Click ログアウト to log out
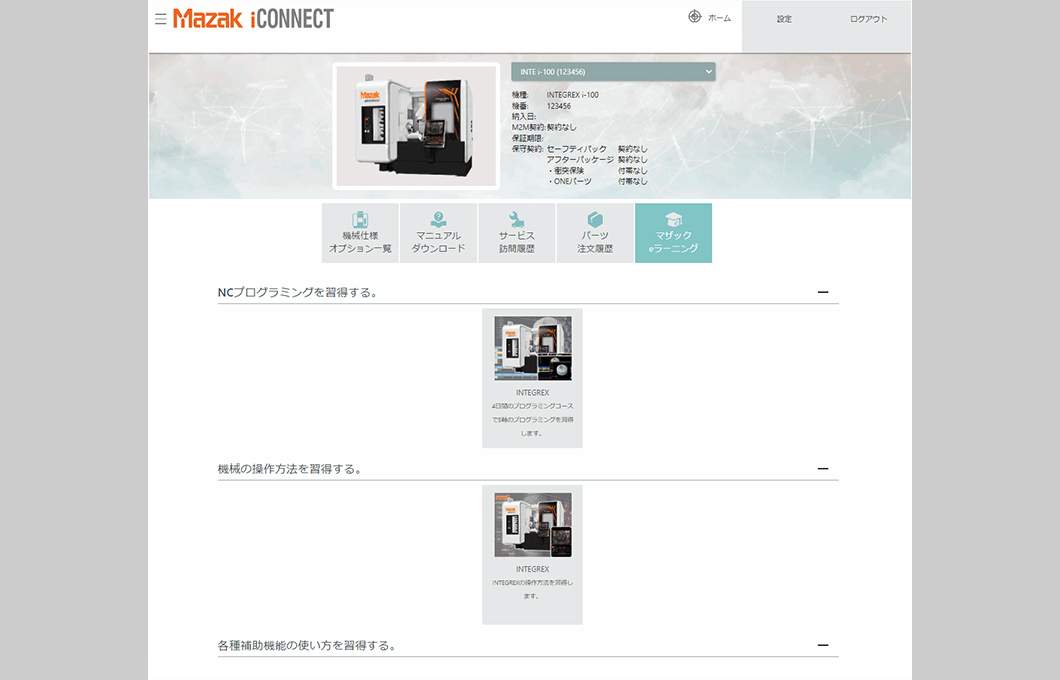The width and height of the screenshot is (1060, 680). [x=868, y=19]
